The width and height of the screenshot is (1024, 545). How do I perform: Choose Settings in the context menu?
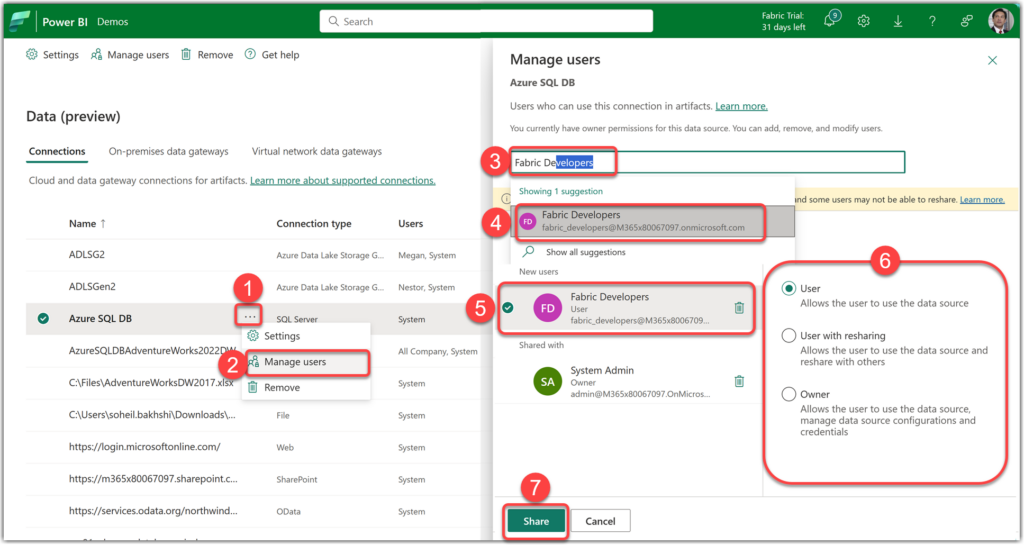pos(306,336)
